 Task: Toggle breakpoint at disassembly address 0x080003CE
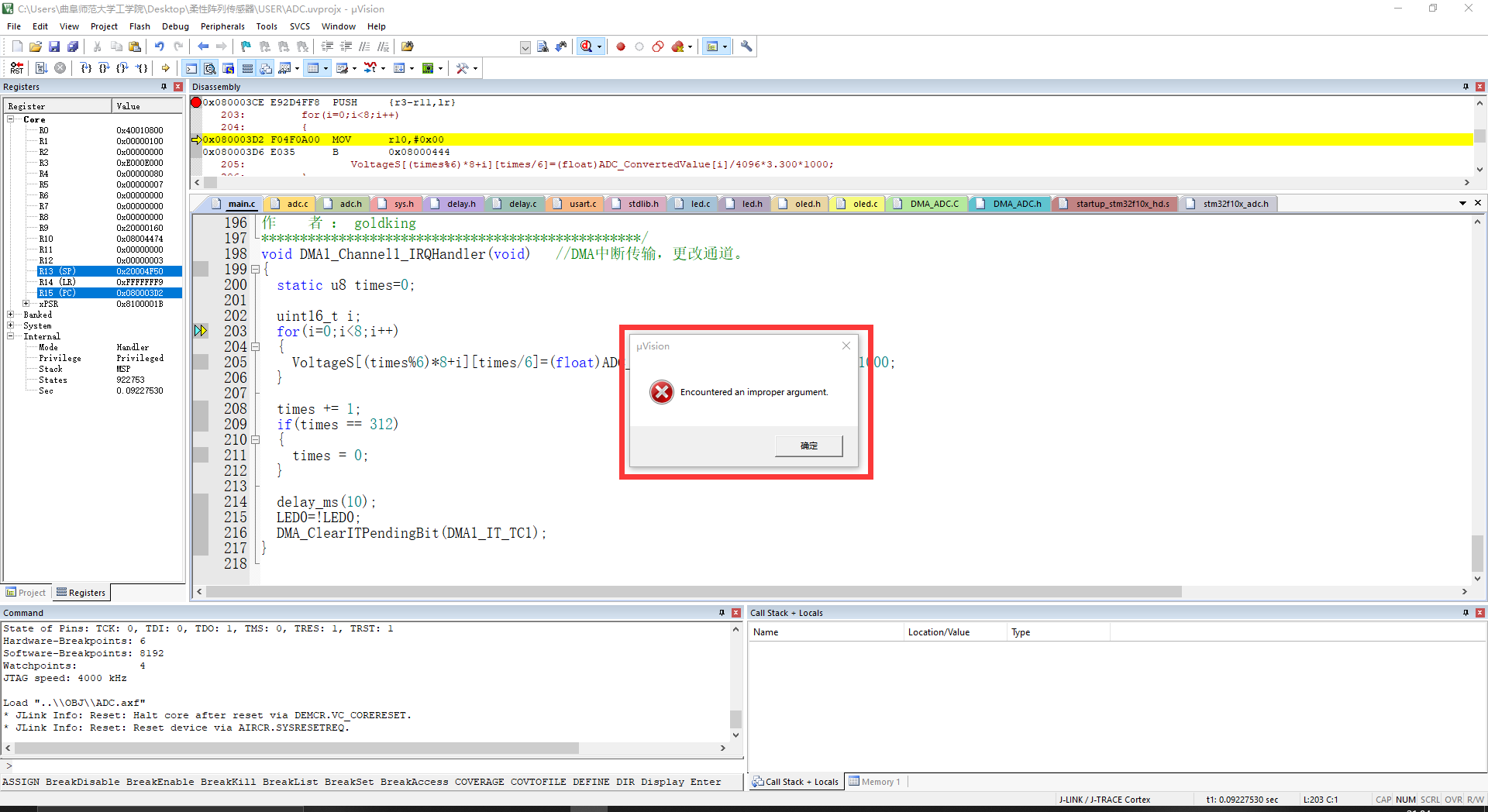click(196, 102)
